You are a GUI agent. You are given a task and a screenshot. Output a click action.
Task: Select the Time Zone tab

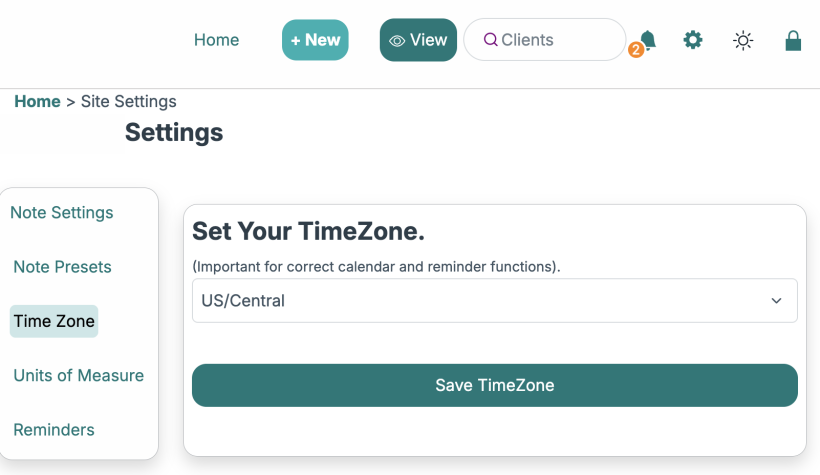[x=54, y=321]
